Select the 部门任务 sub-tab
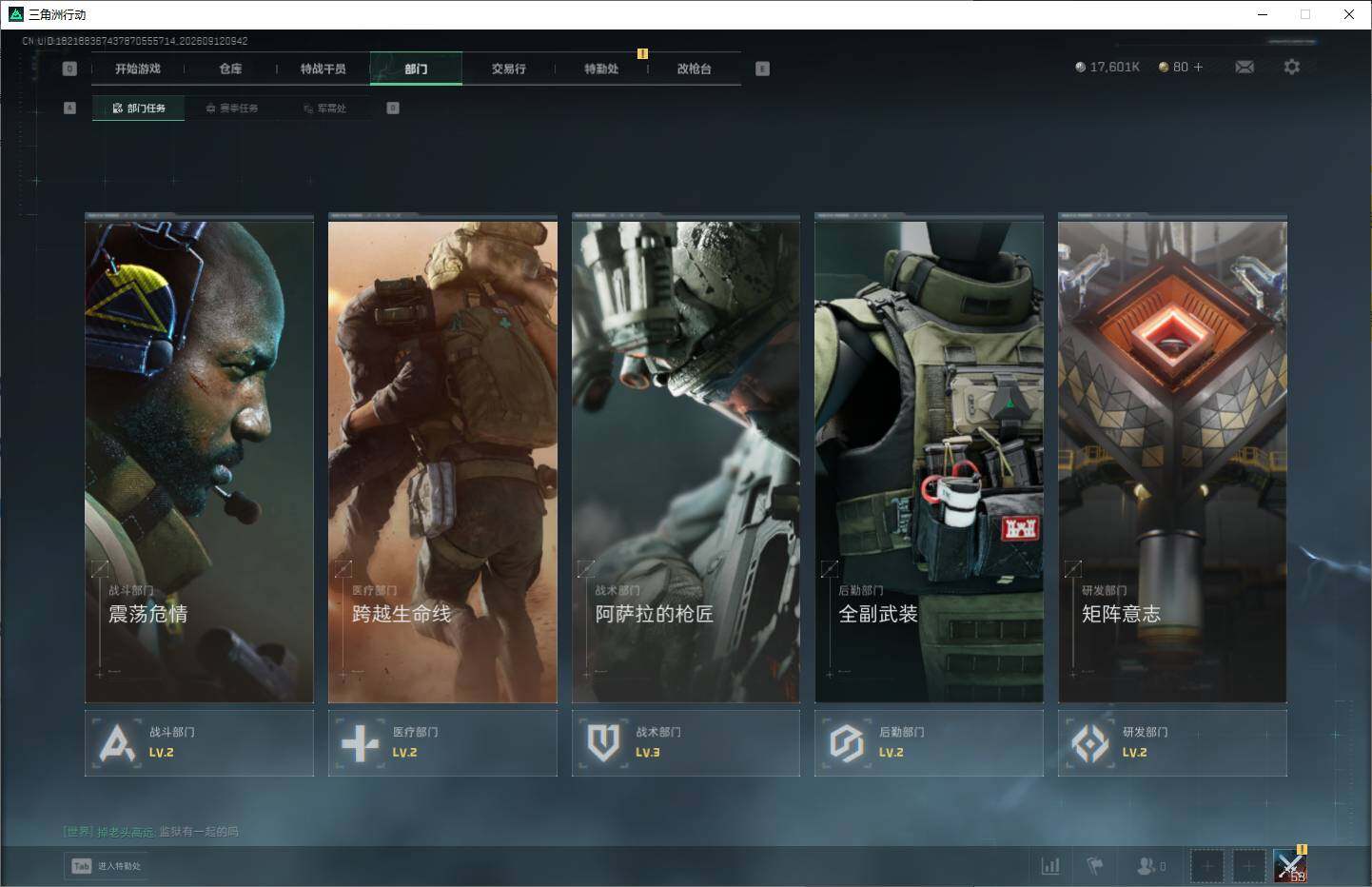The width and height of the screenshot is (1372, 887). (139, 108)
